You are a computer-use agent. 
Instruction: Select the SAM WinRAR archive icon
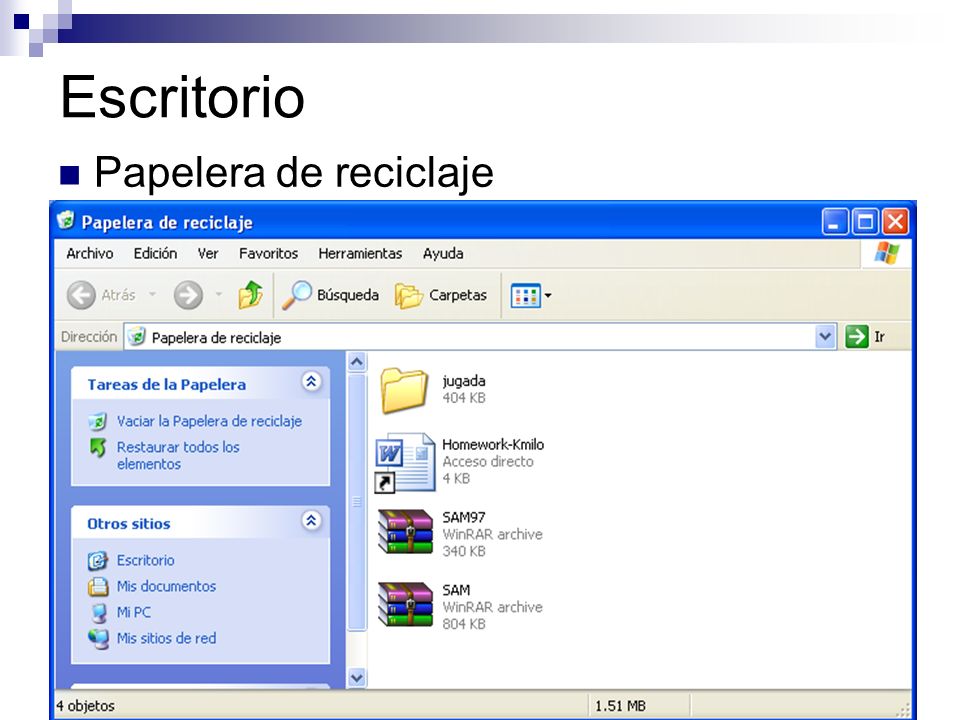pyautogui.click(x=405, y=605)
